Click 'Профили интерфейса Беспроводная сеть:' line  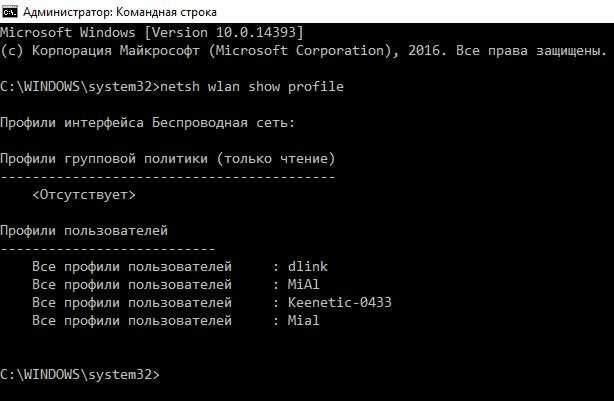coord(148,123)
